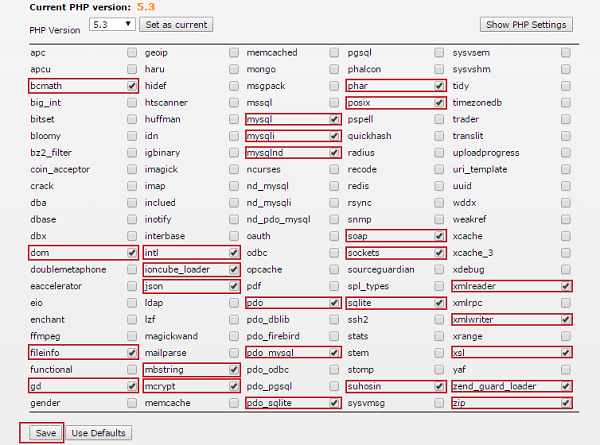Open Show PHP Settings
Viewport: 600px width, 445px height.
click(x=526, y=25)
